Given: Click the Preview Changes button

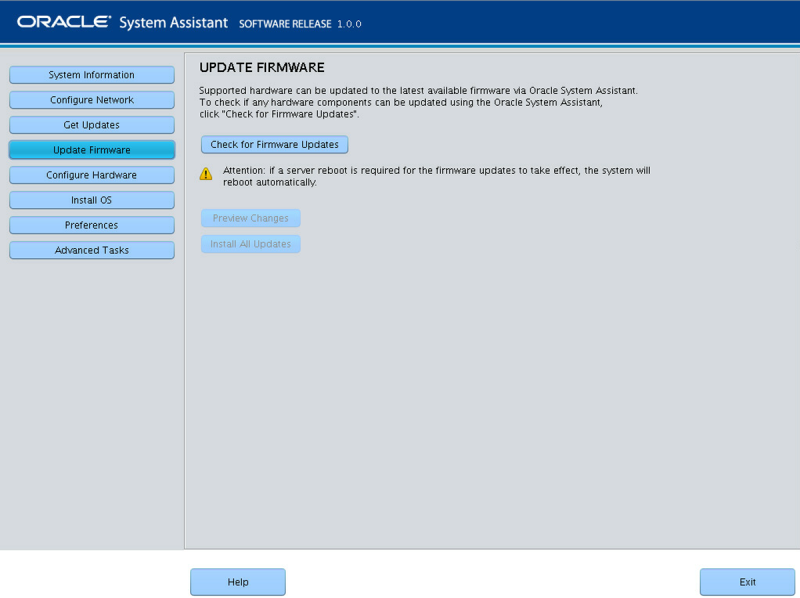Looking at the screenshot, I should point(250,218).
